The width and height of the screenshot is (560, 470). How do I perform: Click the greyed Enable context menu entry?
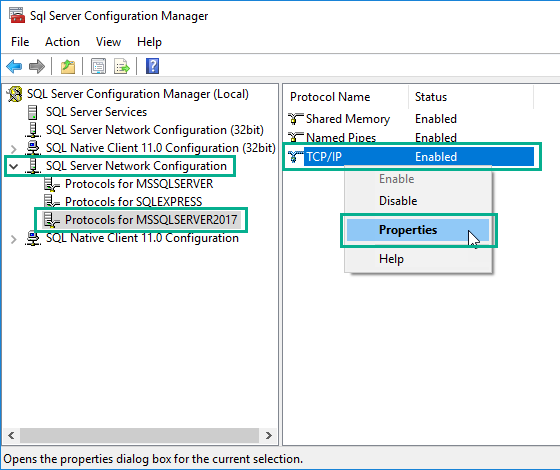[418, 179]
